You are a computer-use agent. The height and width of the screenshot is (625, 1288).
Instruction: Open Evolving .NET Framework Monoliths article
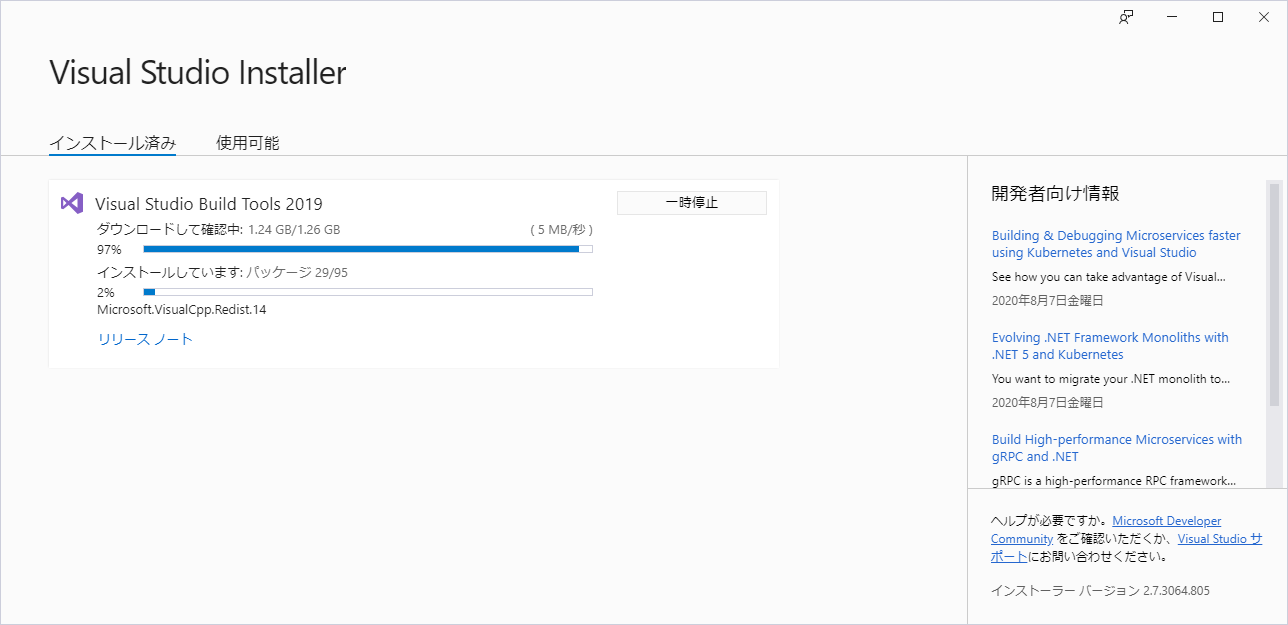pos(1110,346)
